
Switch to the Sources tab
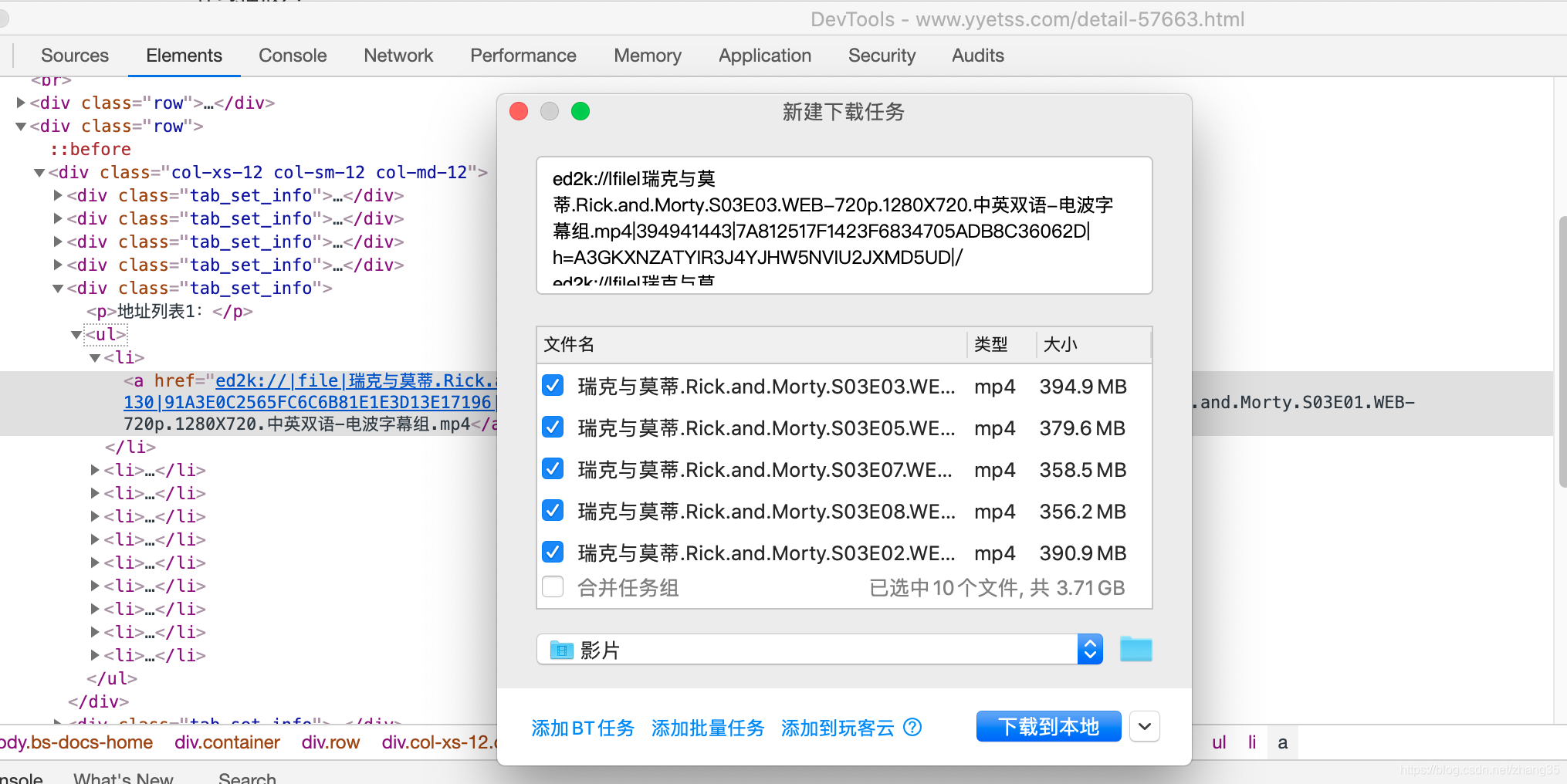tap(75, 56)
